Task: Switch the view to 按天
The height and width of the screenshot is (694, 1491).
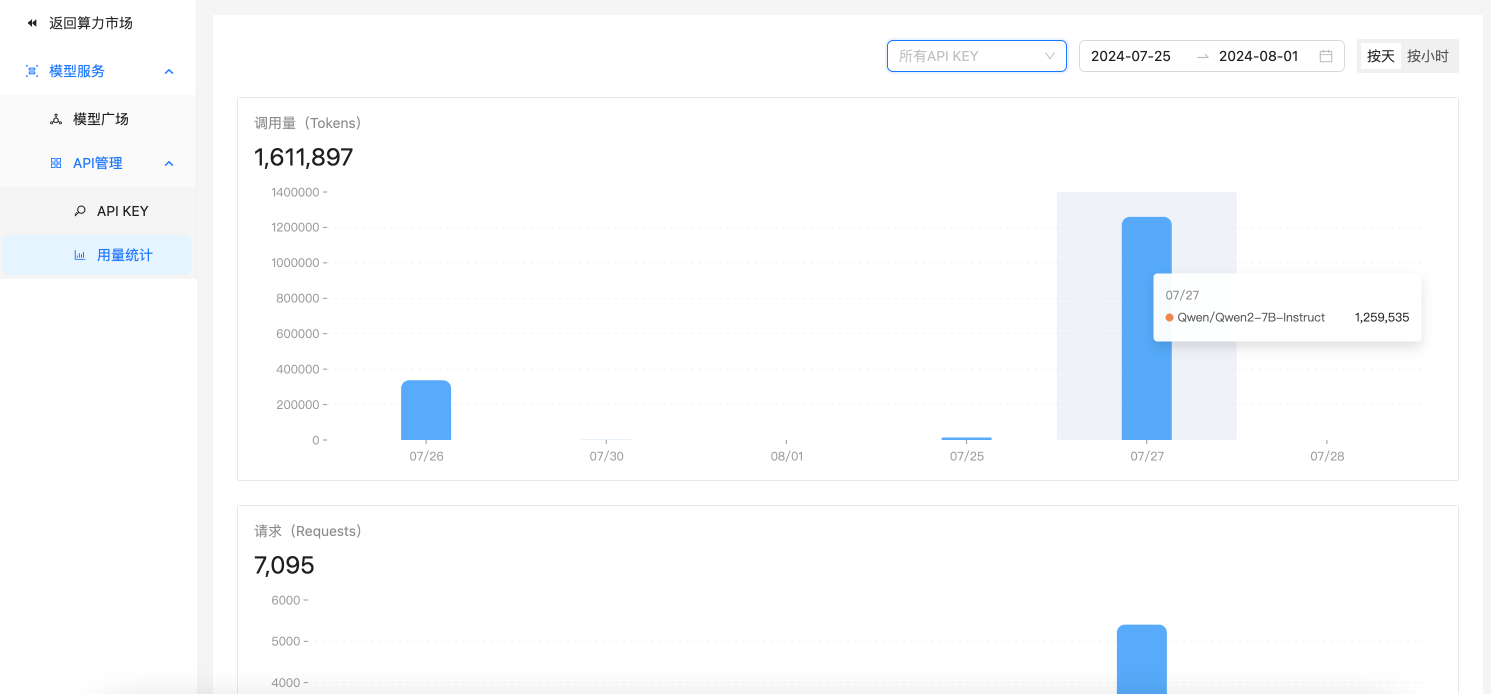Action: click(1381, 56)
